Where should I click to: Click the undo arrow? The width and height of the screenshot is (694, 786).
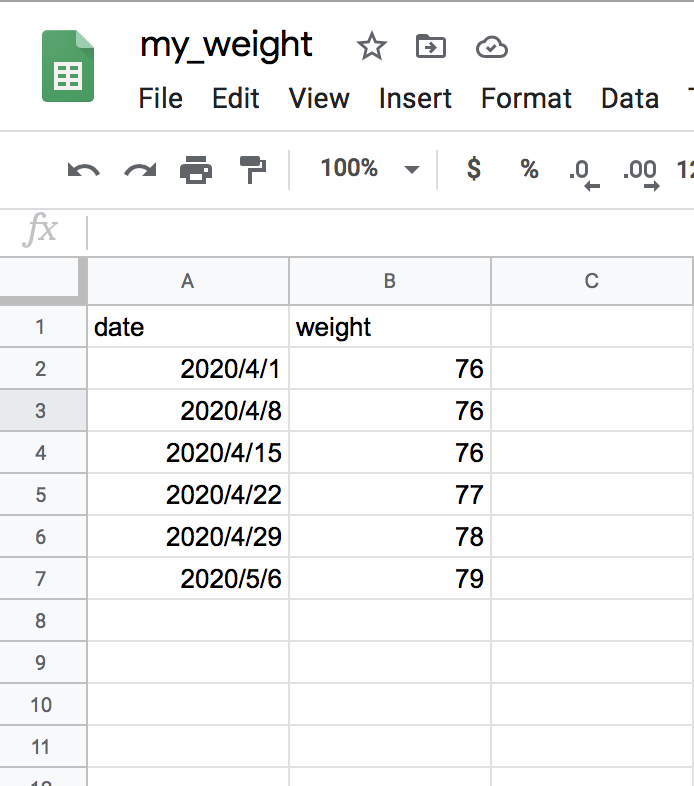(x=84, y=170)
